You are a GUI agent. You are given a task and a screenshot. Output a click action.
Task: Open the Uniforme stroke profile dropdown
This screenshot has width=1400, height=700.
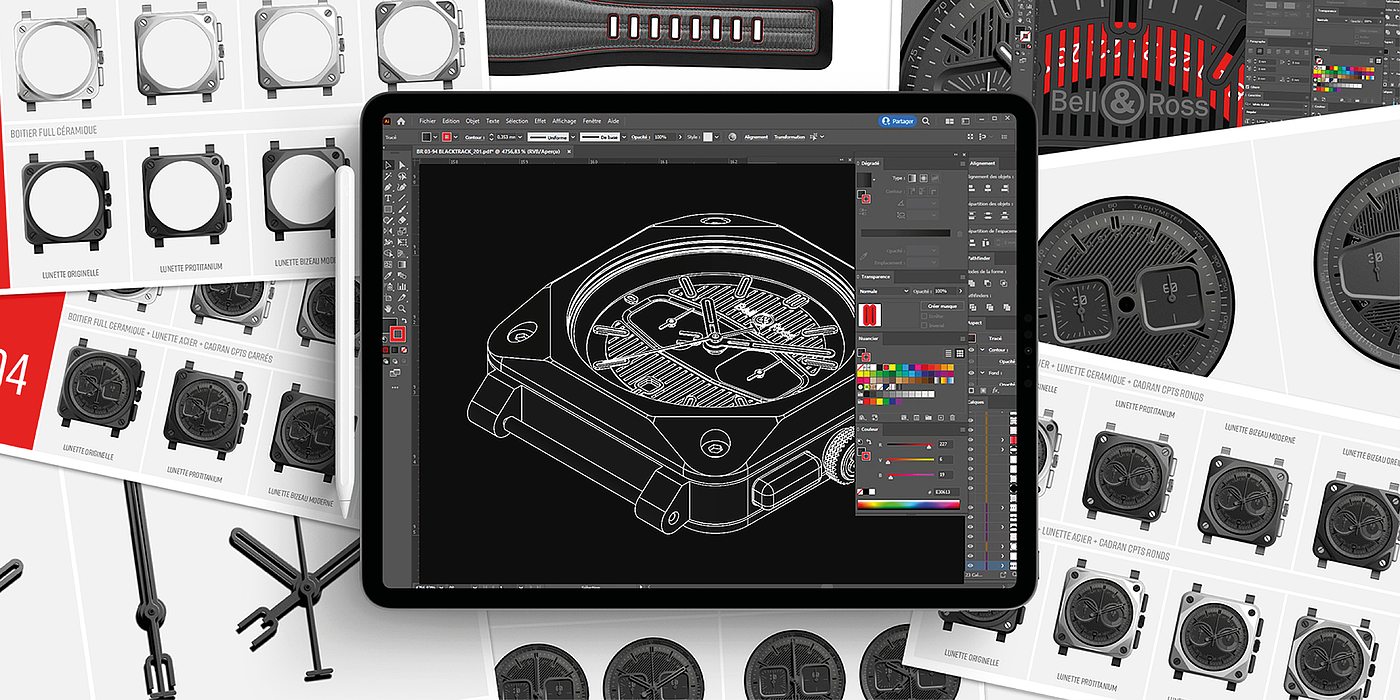pos(575,137)
